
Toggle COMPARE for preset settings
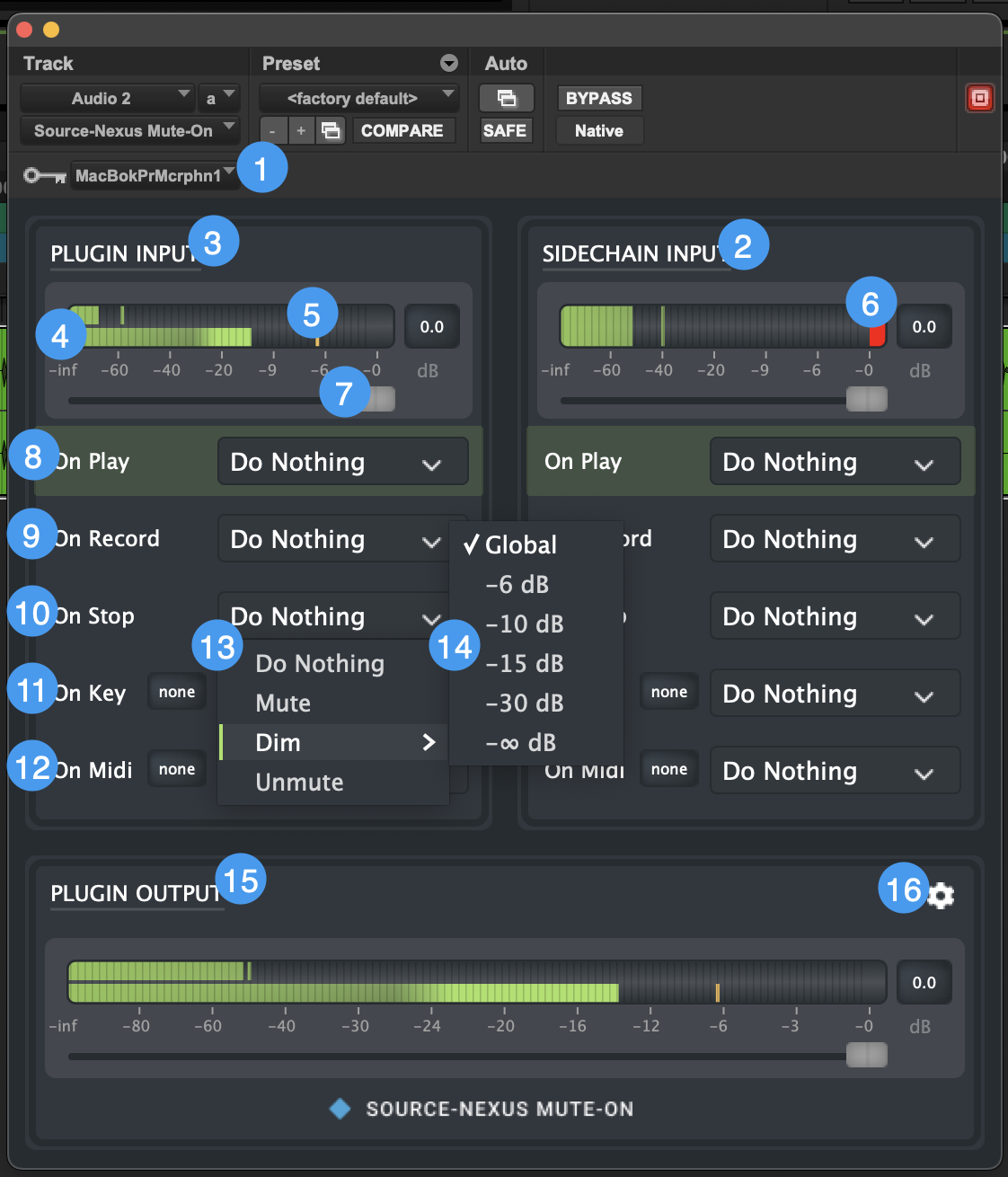(402, 131)
